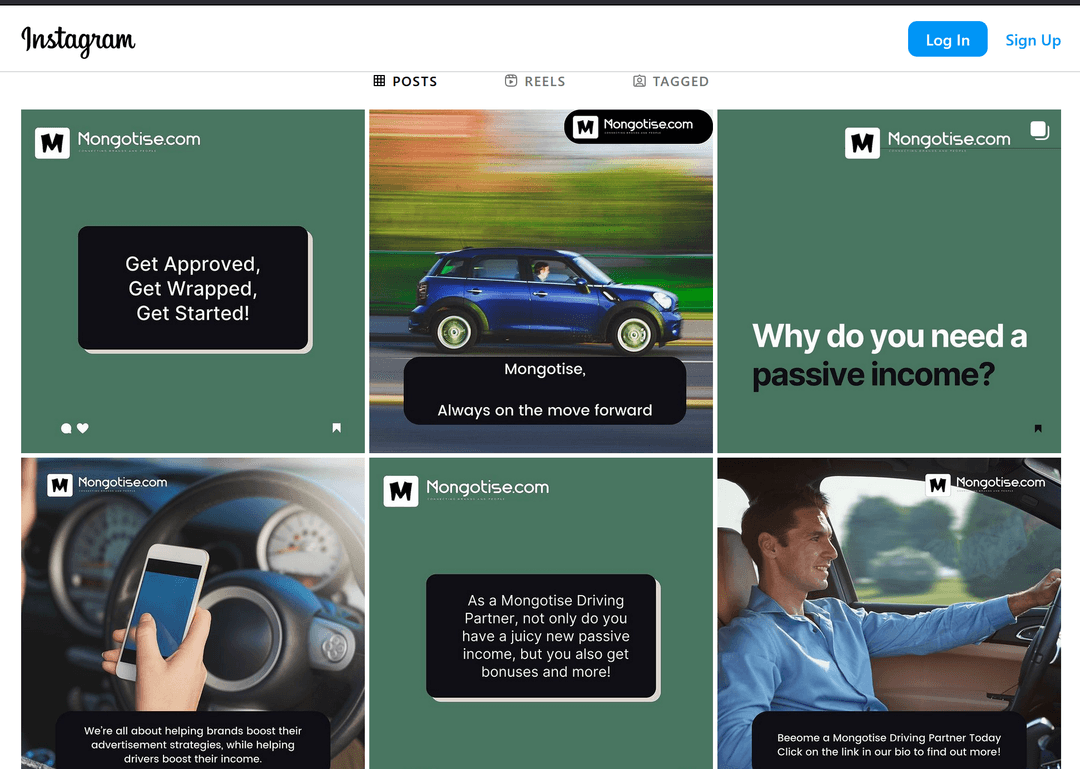Click the comment bubble icon on Get Approved post
This screenshot has width=1080, height=769.
click(x=66, y=428)
